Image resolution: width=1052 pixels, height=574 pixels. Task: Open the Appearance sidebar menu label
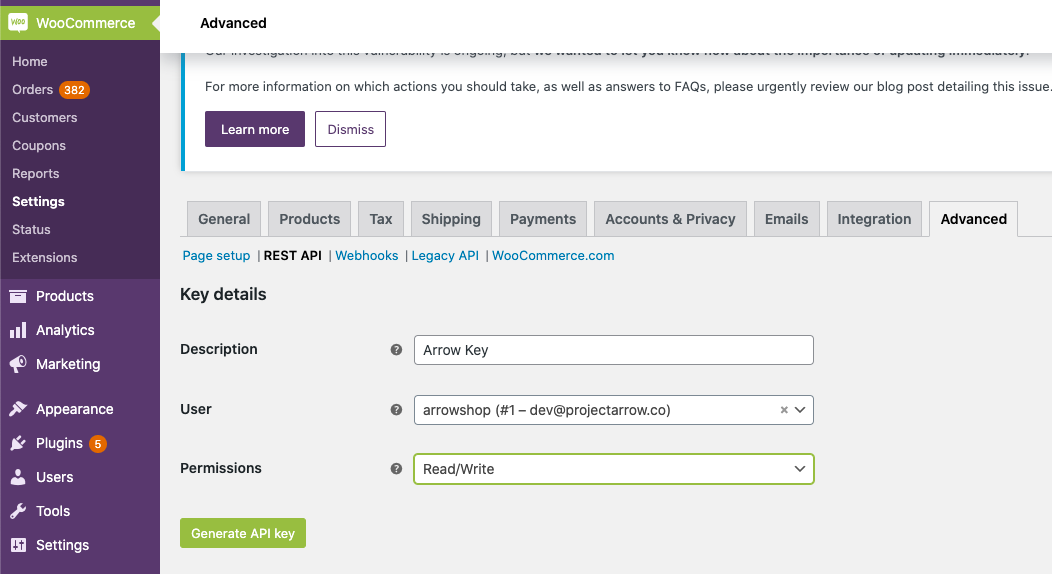click(74, 409)
